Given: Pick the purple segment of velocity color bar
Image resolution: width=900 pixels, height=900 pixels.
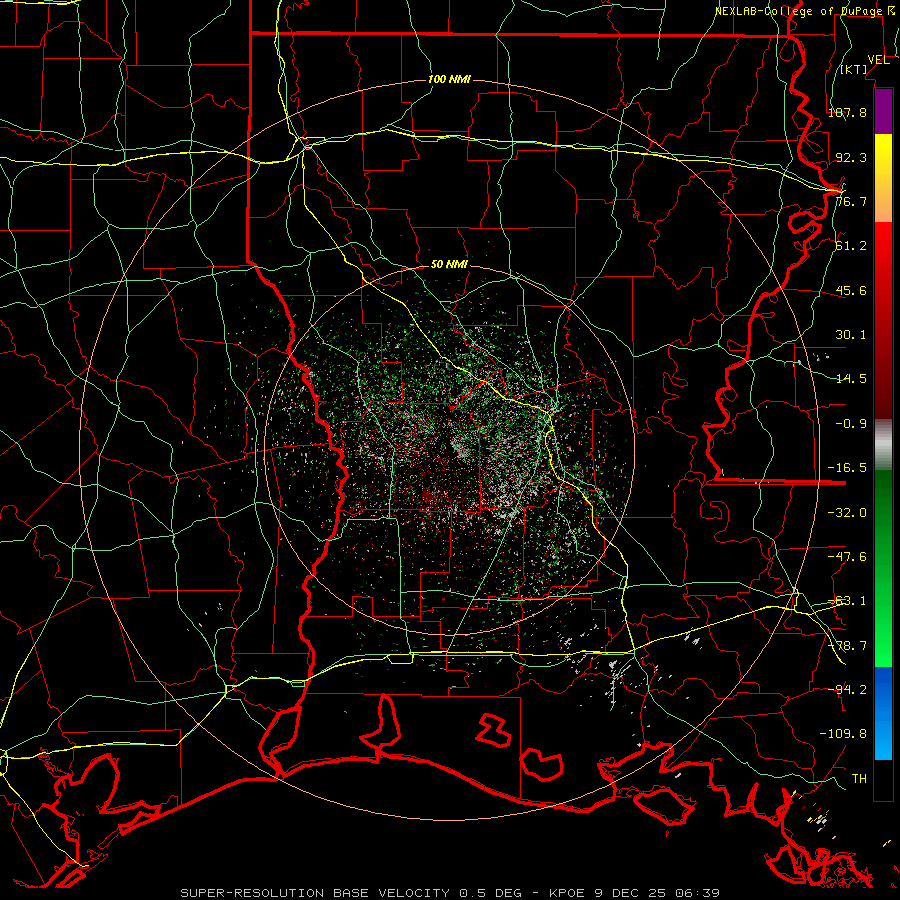Looking at the screenshot, I should [x=883, y=111].
